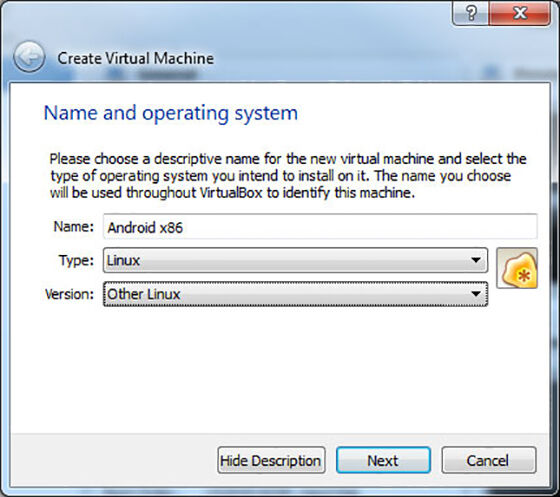Focus the Name field containing Android x86

coord(320,227)
